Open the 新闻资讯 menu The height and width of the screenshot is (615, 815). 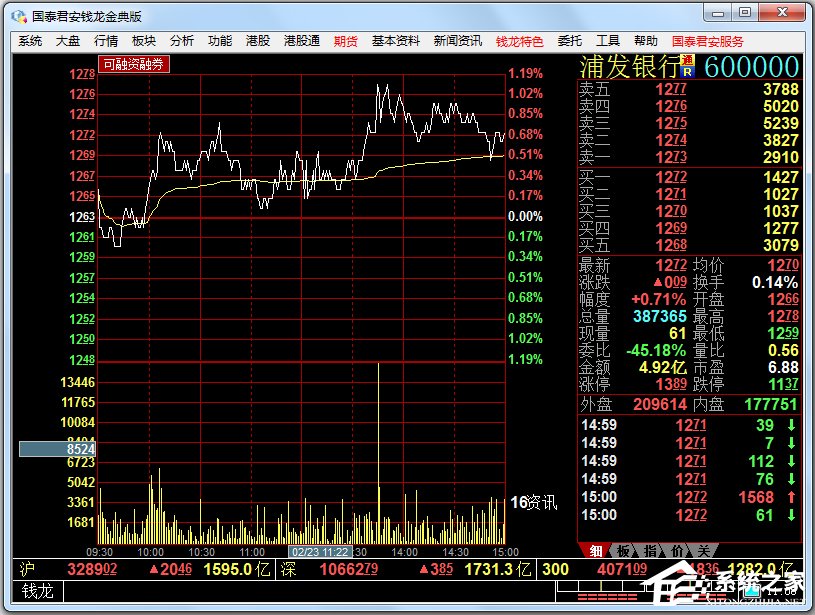458,41
